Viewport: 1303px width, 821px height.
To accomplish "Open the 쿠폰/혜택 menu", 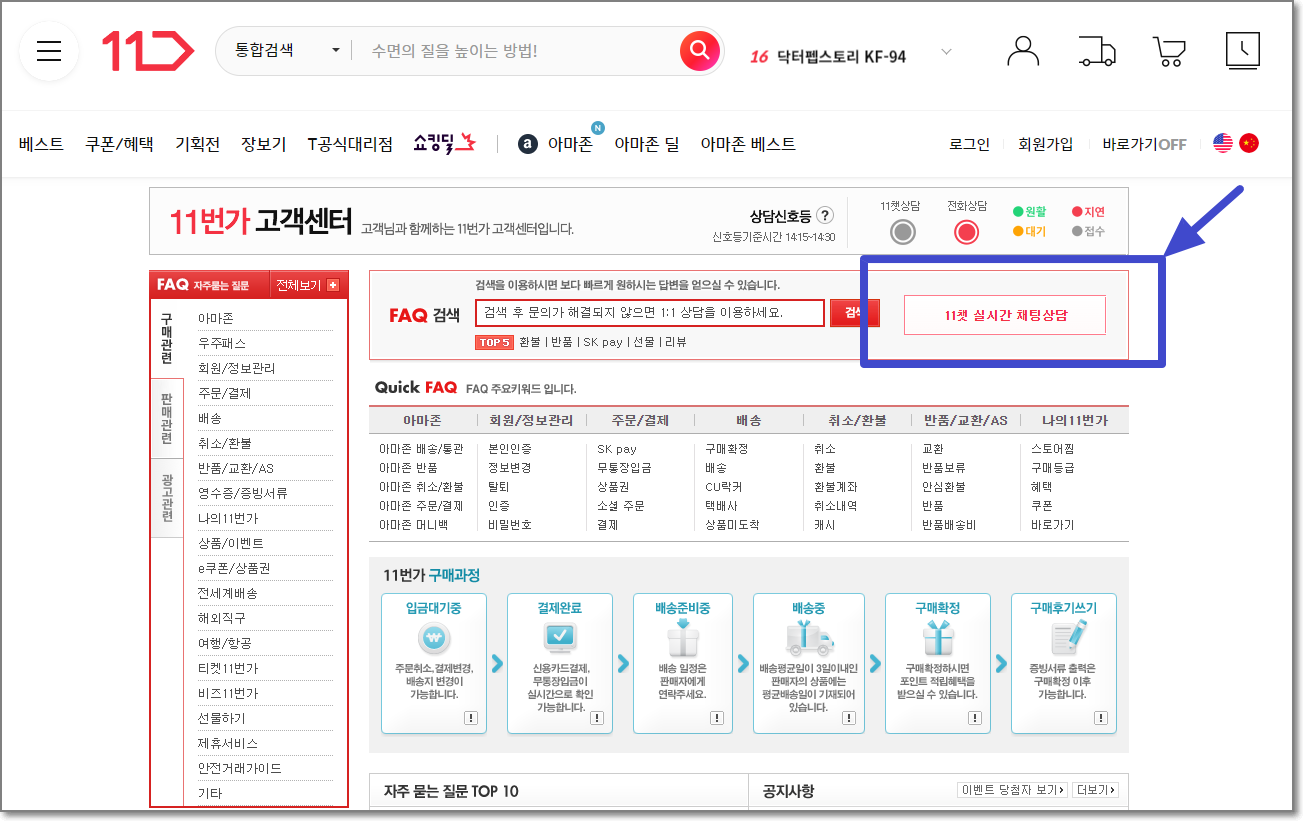I will 119,144.
